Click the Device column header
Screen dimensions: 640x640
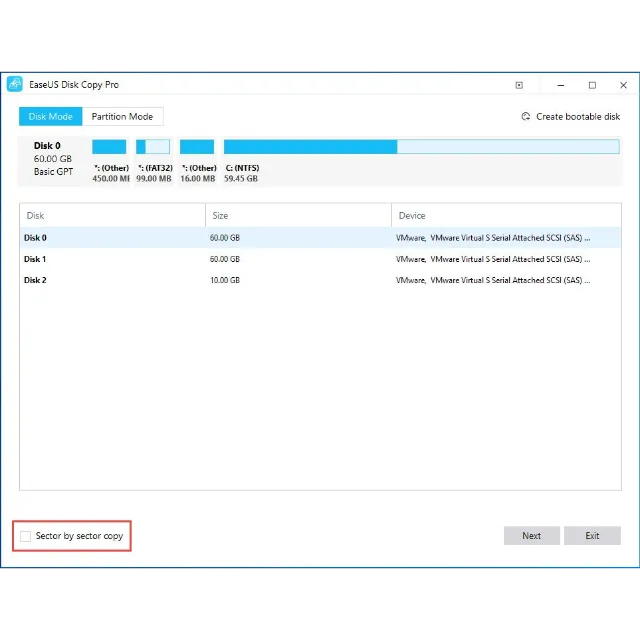[x=506, y=215]
